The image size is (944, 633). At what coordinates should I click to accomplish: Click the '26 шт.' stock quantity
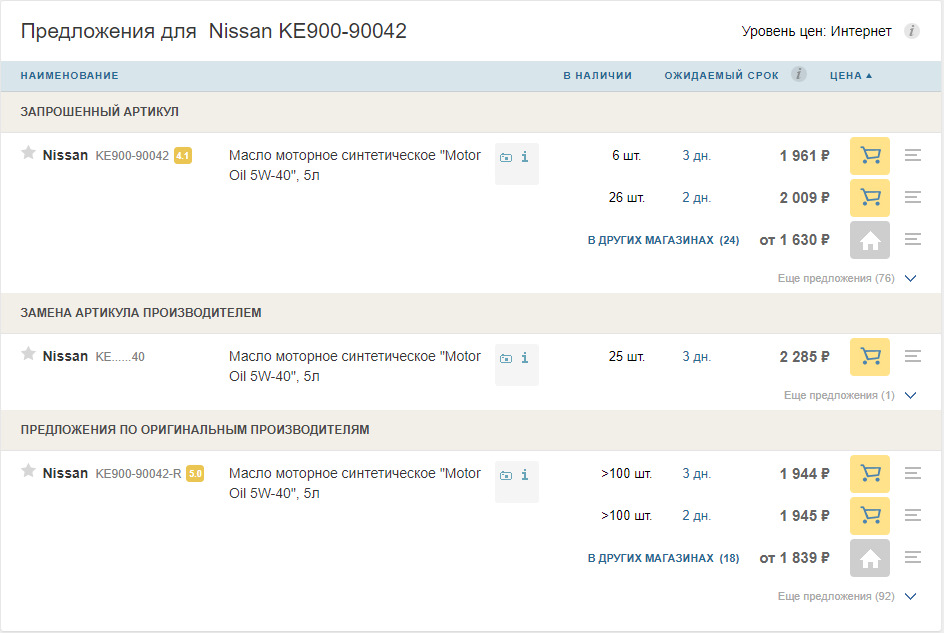tap(626, 198)
